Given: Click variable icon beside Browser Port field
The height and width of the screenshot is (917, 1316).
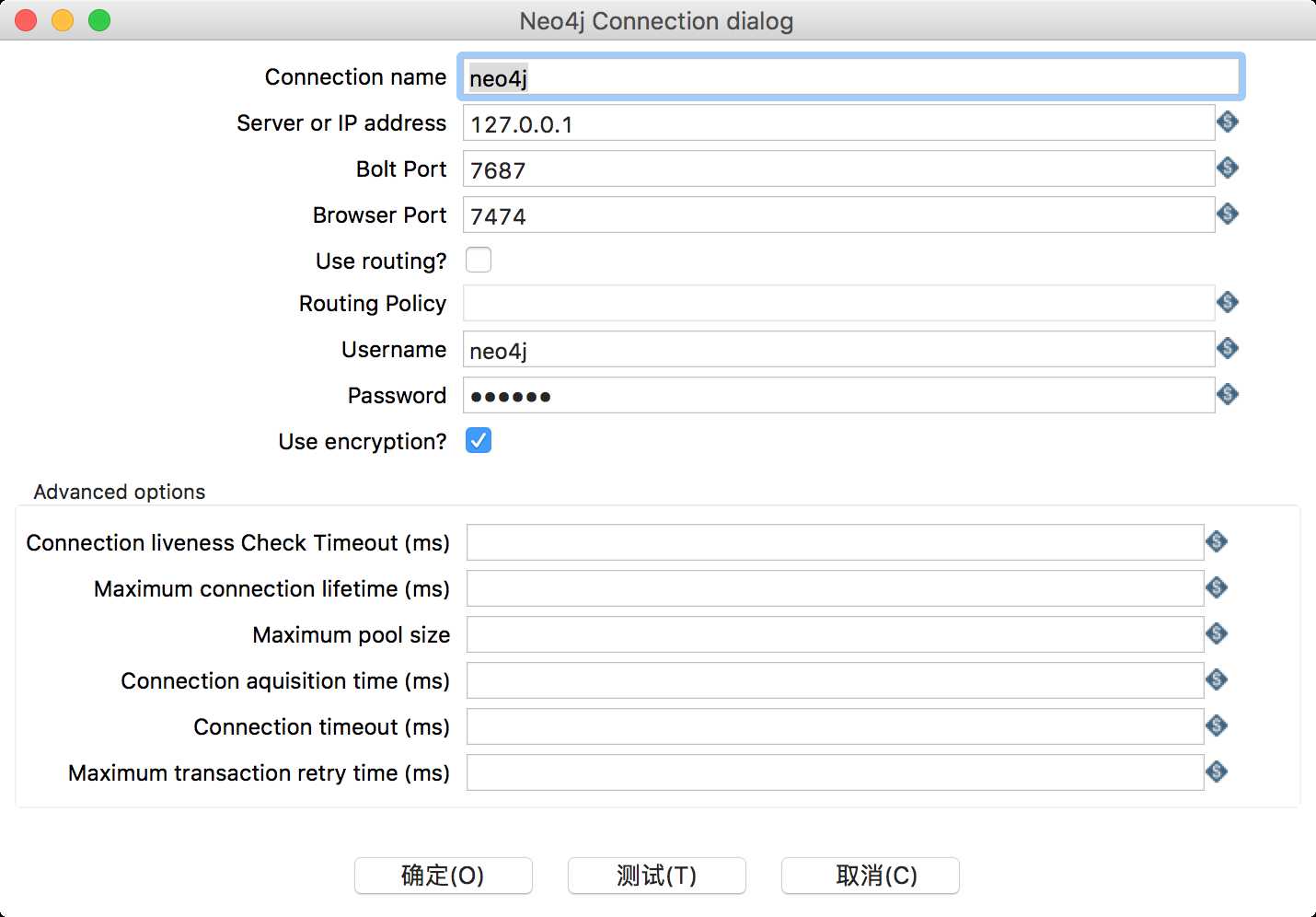Looking at the screenshot, I should pyautogui.click(x=1227, y=214).
